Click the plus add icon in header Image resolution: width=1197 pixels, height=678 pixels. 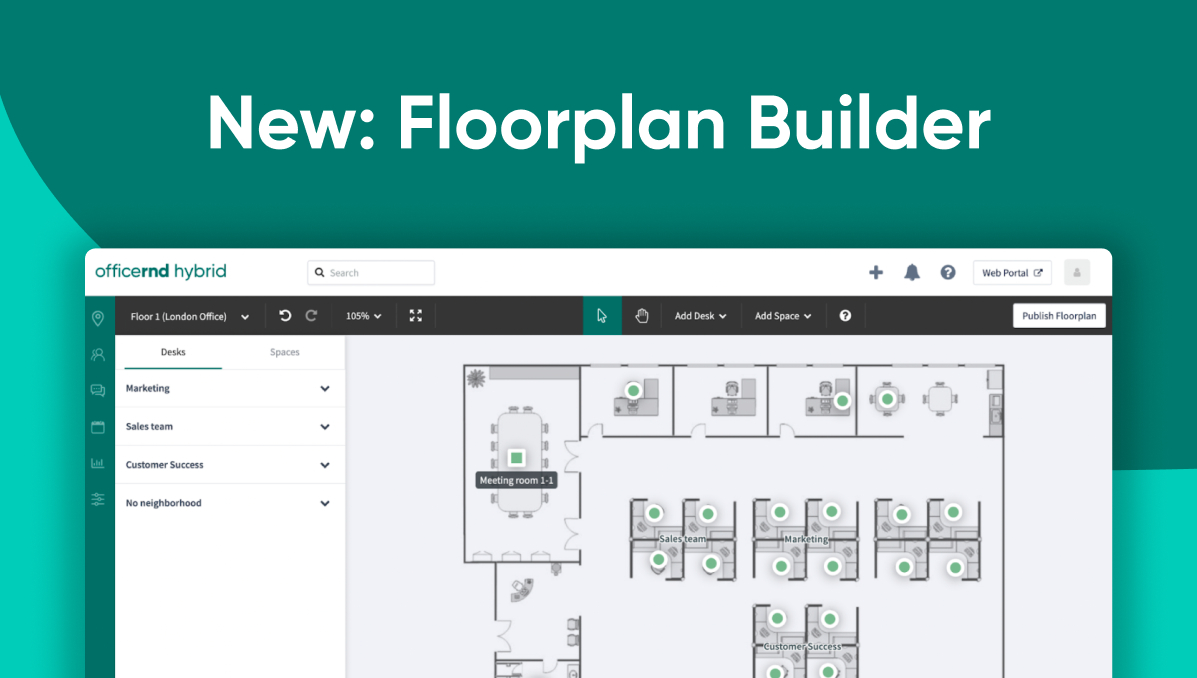(x=876, y=273)
